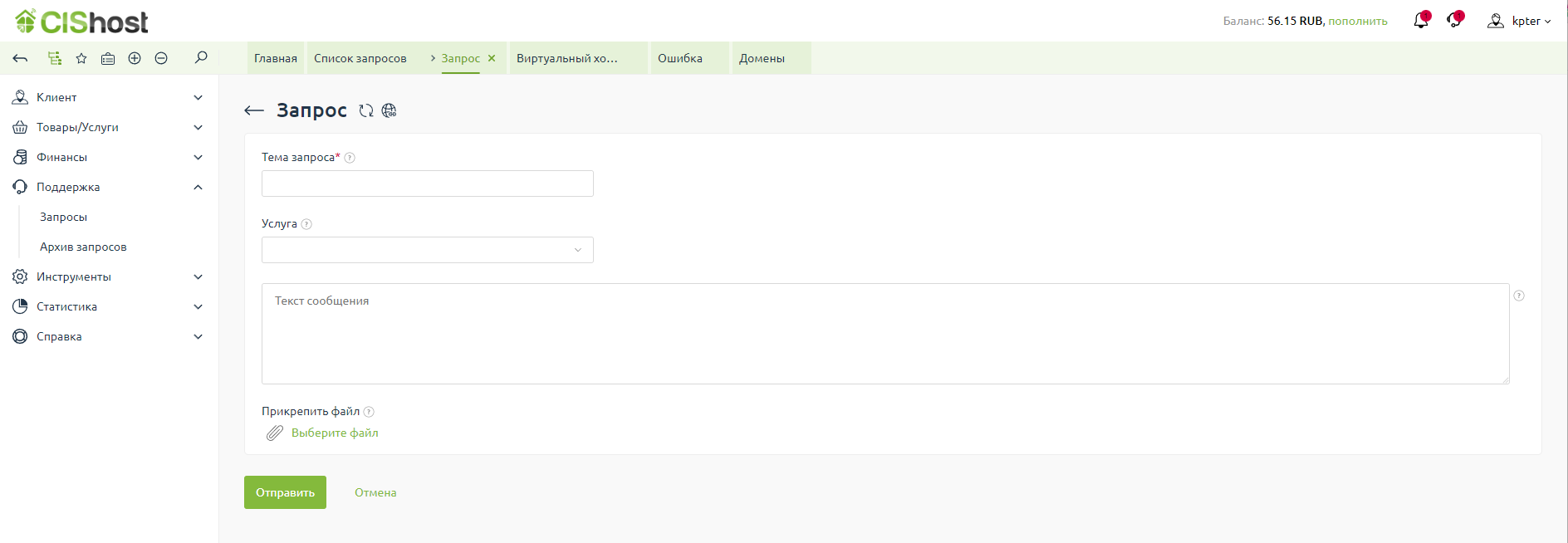This screenshot has height=543, width=1568.
Task: Switch to the Список запросов tab
Action: tap(360, 58)
